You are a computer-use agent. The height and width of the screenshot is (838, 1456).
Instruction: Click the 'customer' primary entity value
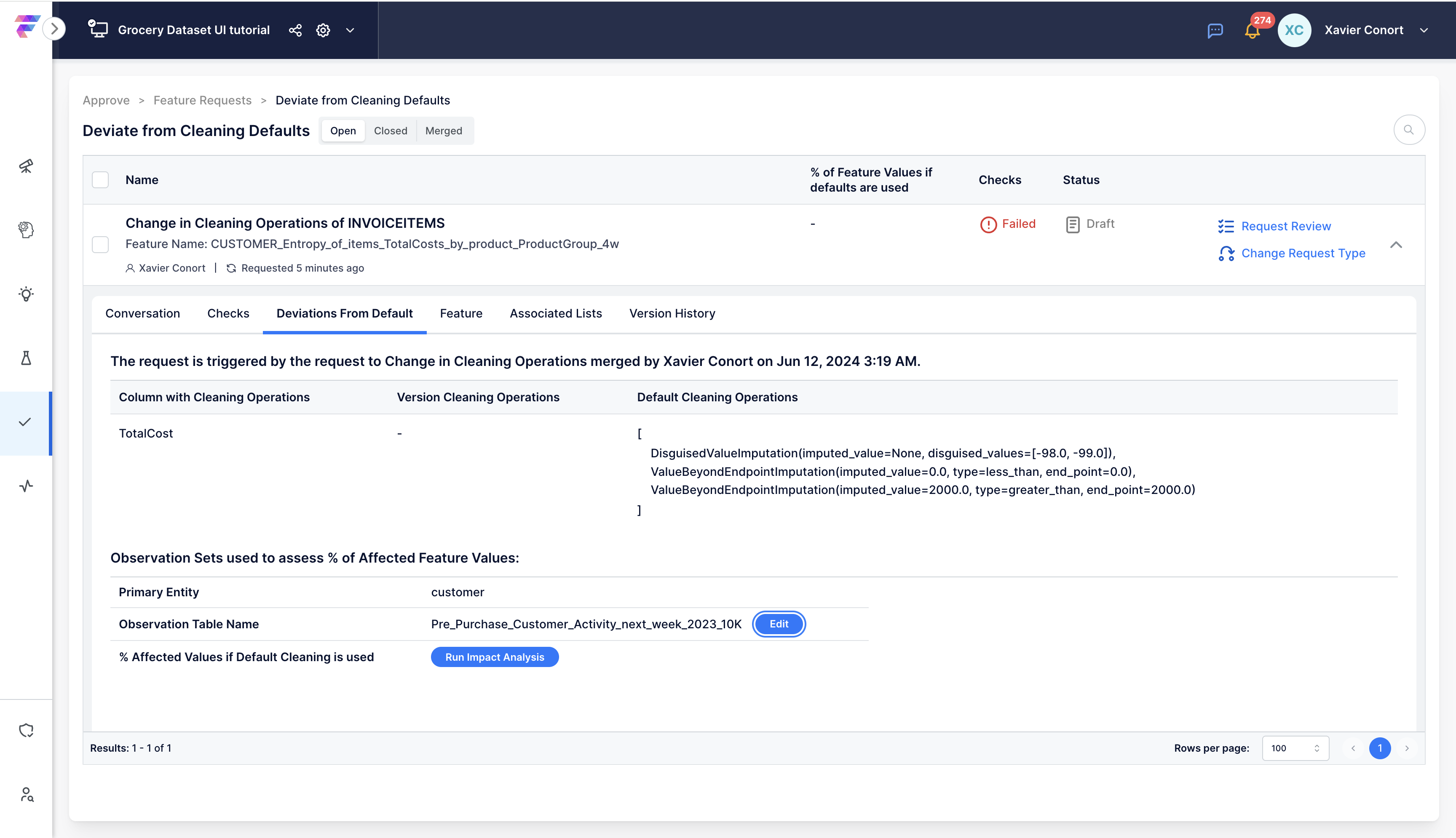457,592
